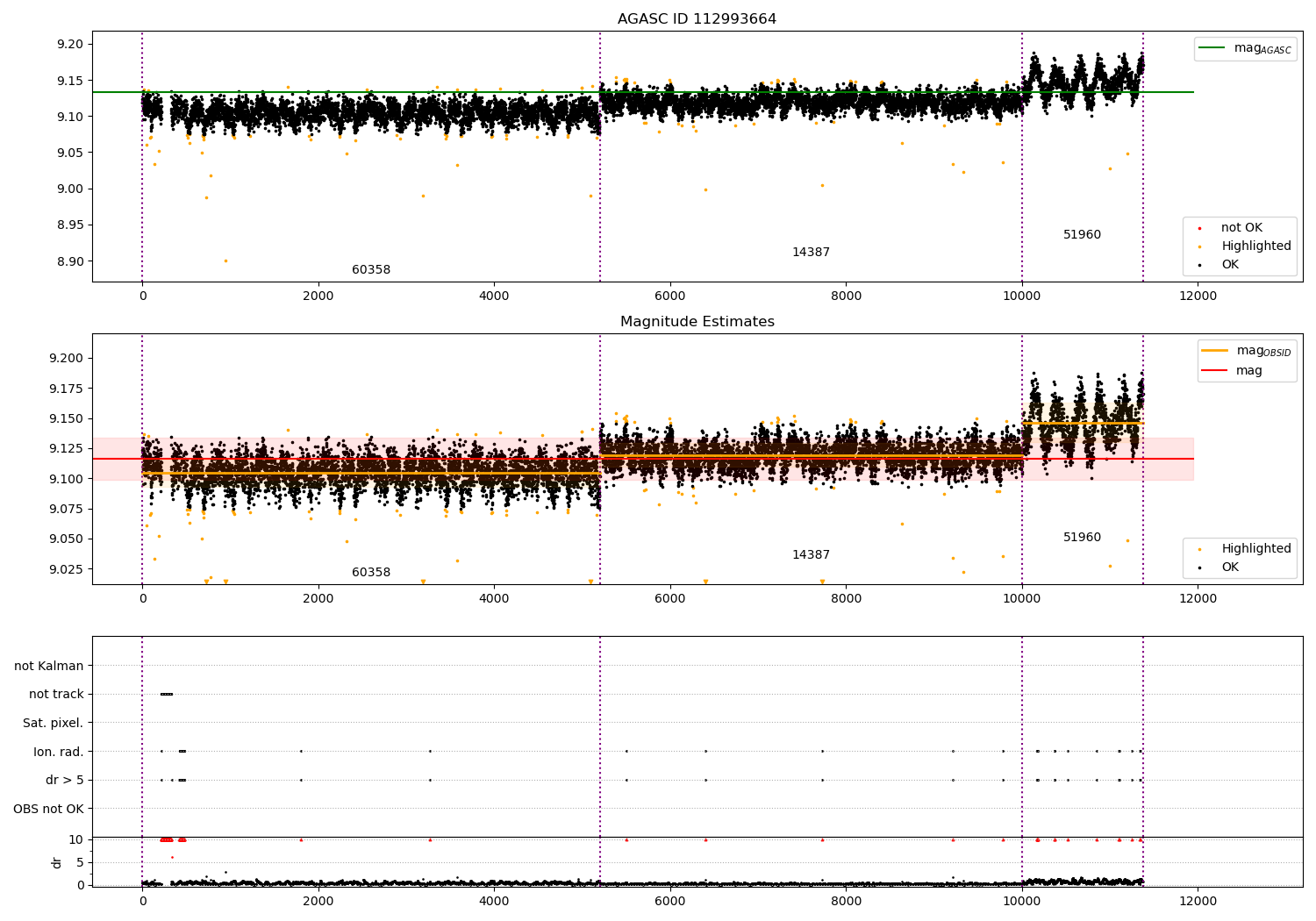Click the 'not Kalman' row label

pyautogui.click(x=49, y=667)
